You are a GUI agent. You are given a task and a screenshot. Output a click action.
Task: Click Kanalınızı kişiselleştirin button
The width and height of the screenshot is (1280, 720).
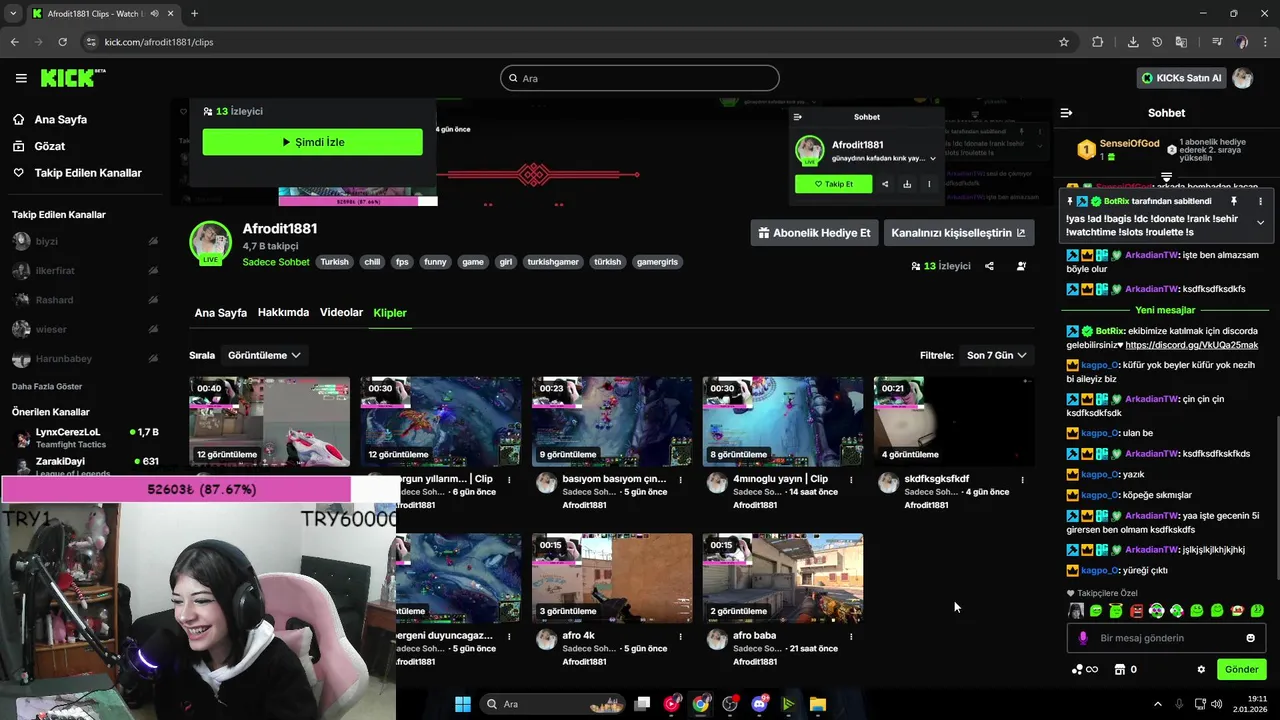(958, 233)
